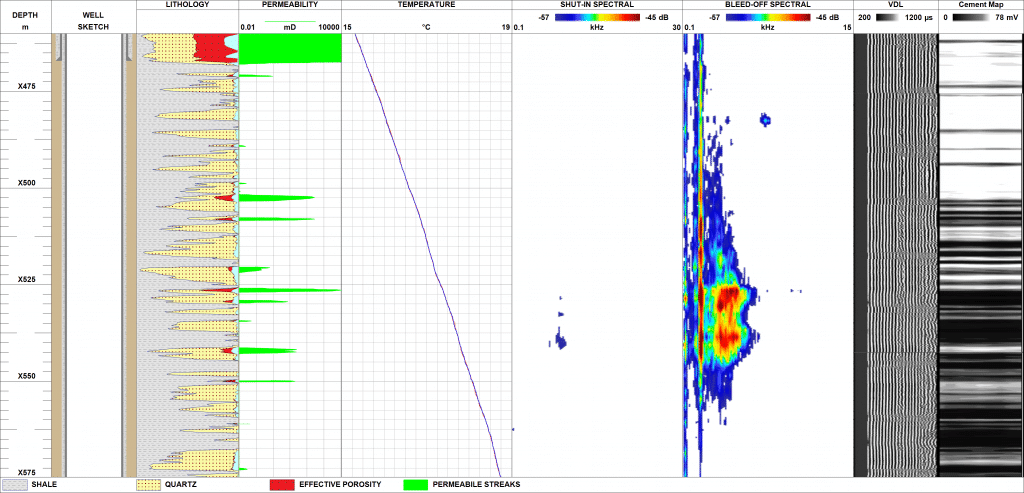Click the kHz label under Shut-In Spectral
Screen dimensions: 1024x493
point(596,27)
